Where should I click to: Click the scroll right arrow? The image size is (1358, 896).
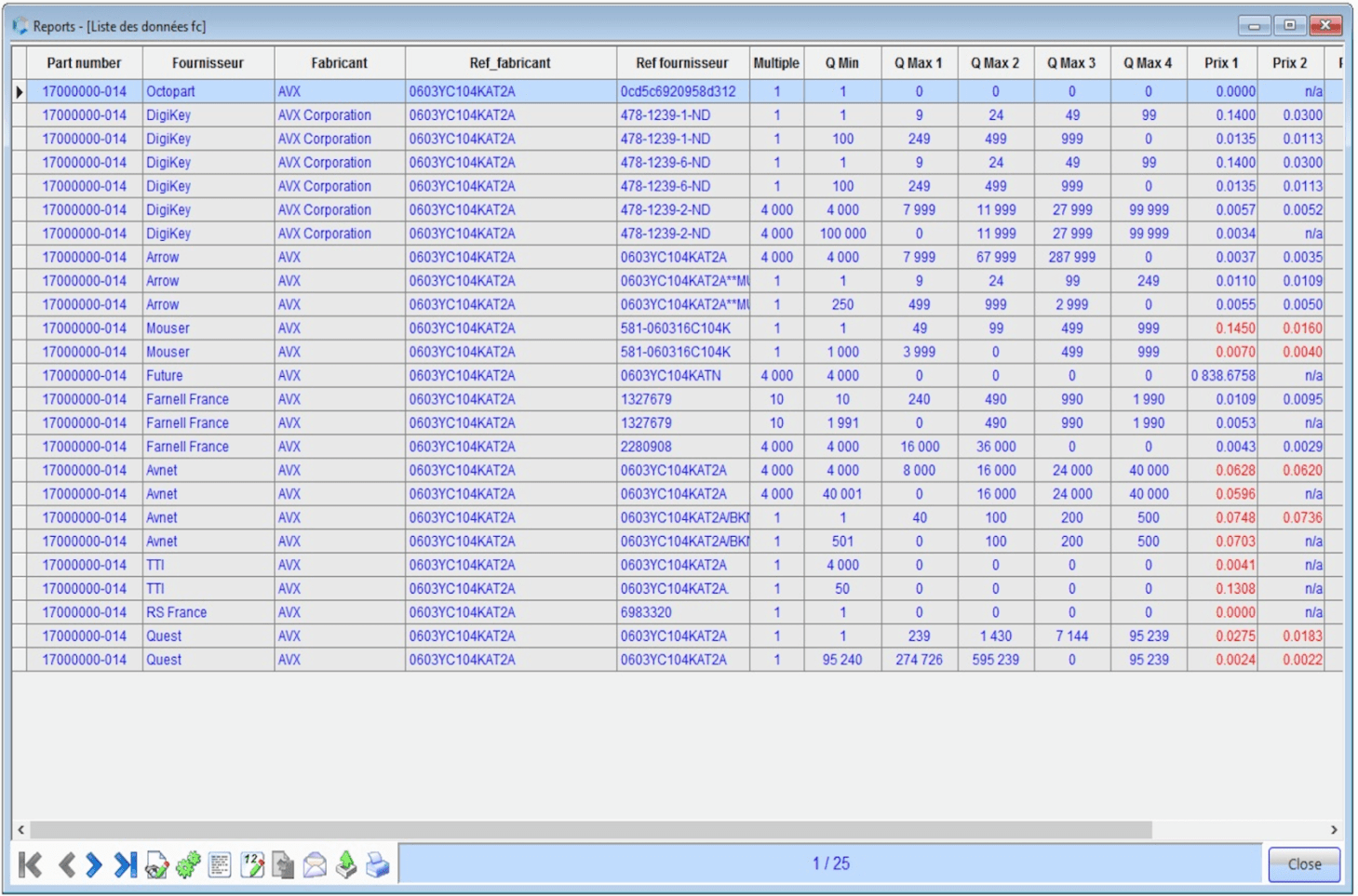[x=1333, y=829]
